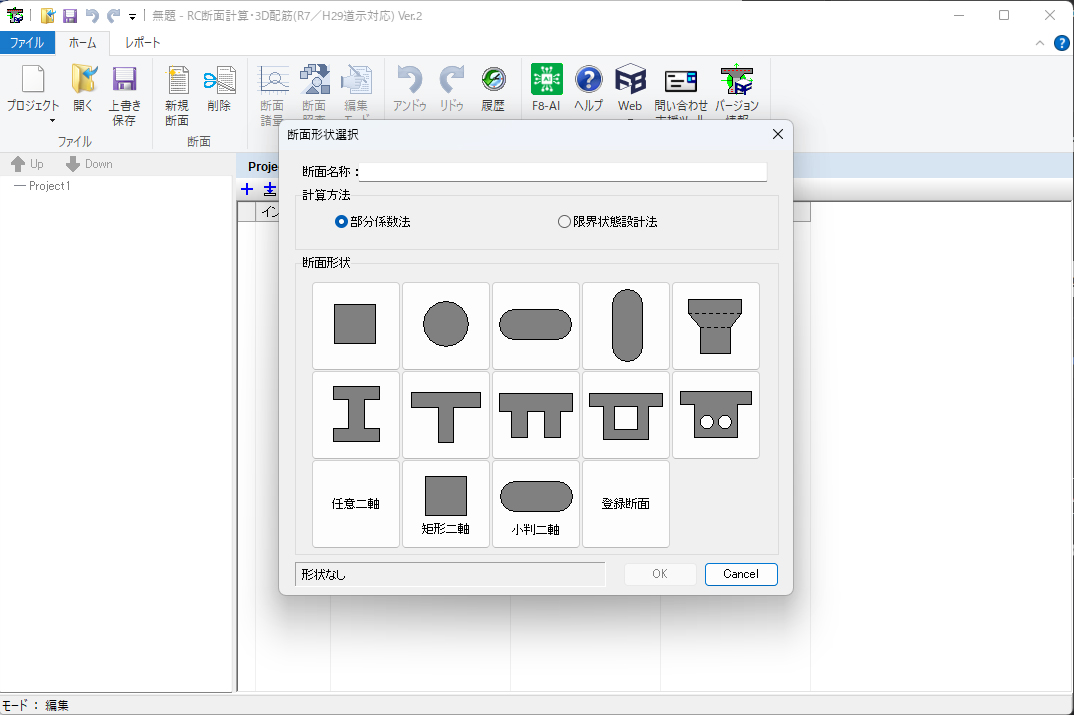Image resolution: width=1074 pixels, height=715 pixels.
Task: Open the F8-AI tool
Action: point(546,88)
